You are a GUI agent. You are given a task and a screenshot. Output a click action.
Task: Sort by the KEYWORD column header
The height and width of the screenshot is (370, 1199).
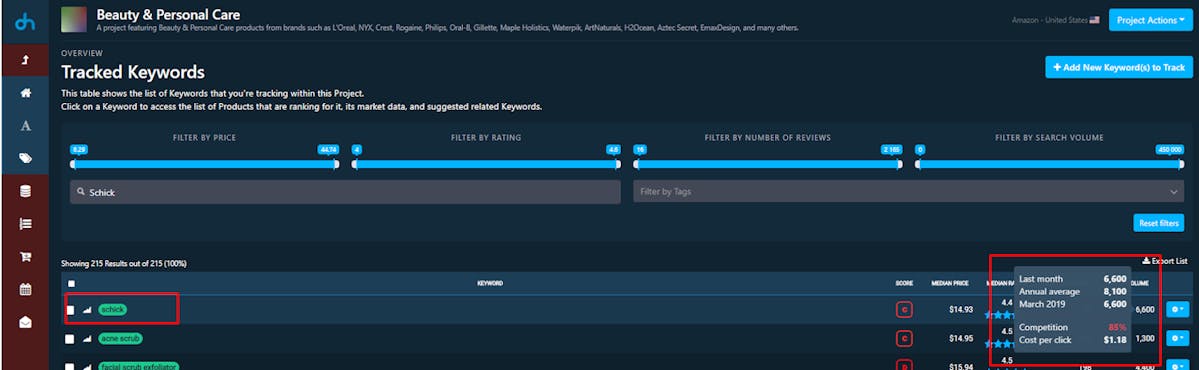point(490,284)
